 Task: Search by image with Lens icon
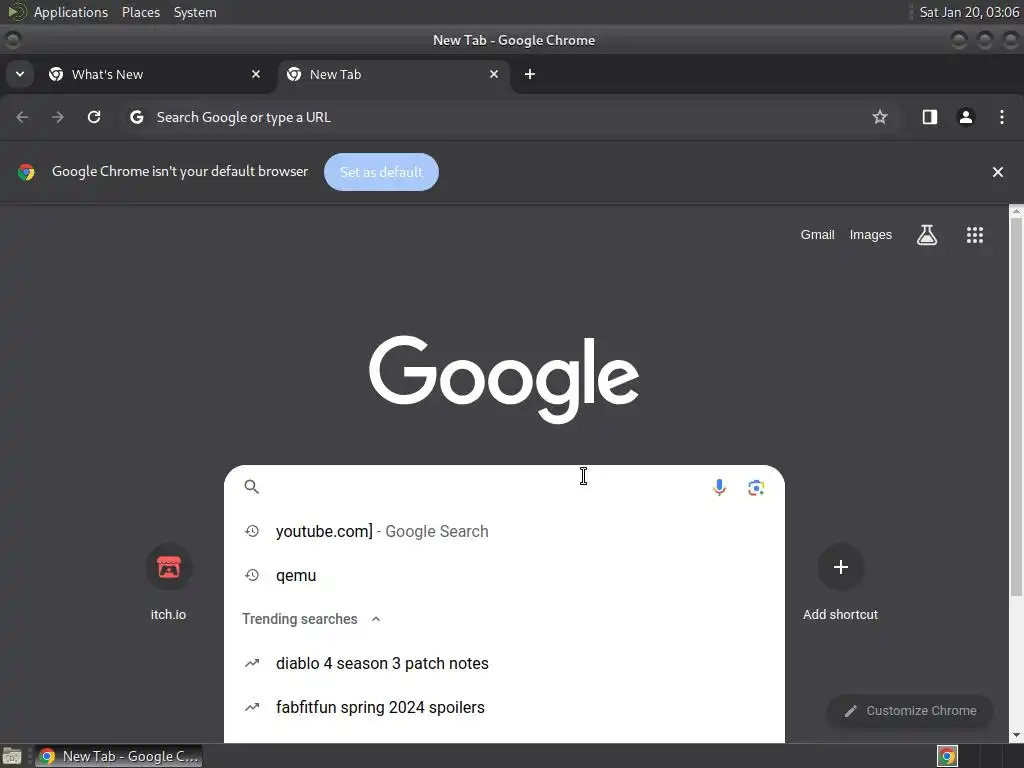pyautogui.click(x=756, y=487)
